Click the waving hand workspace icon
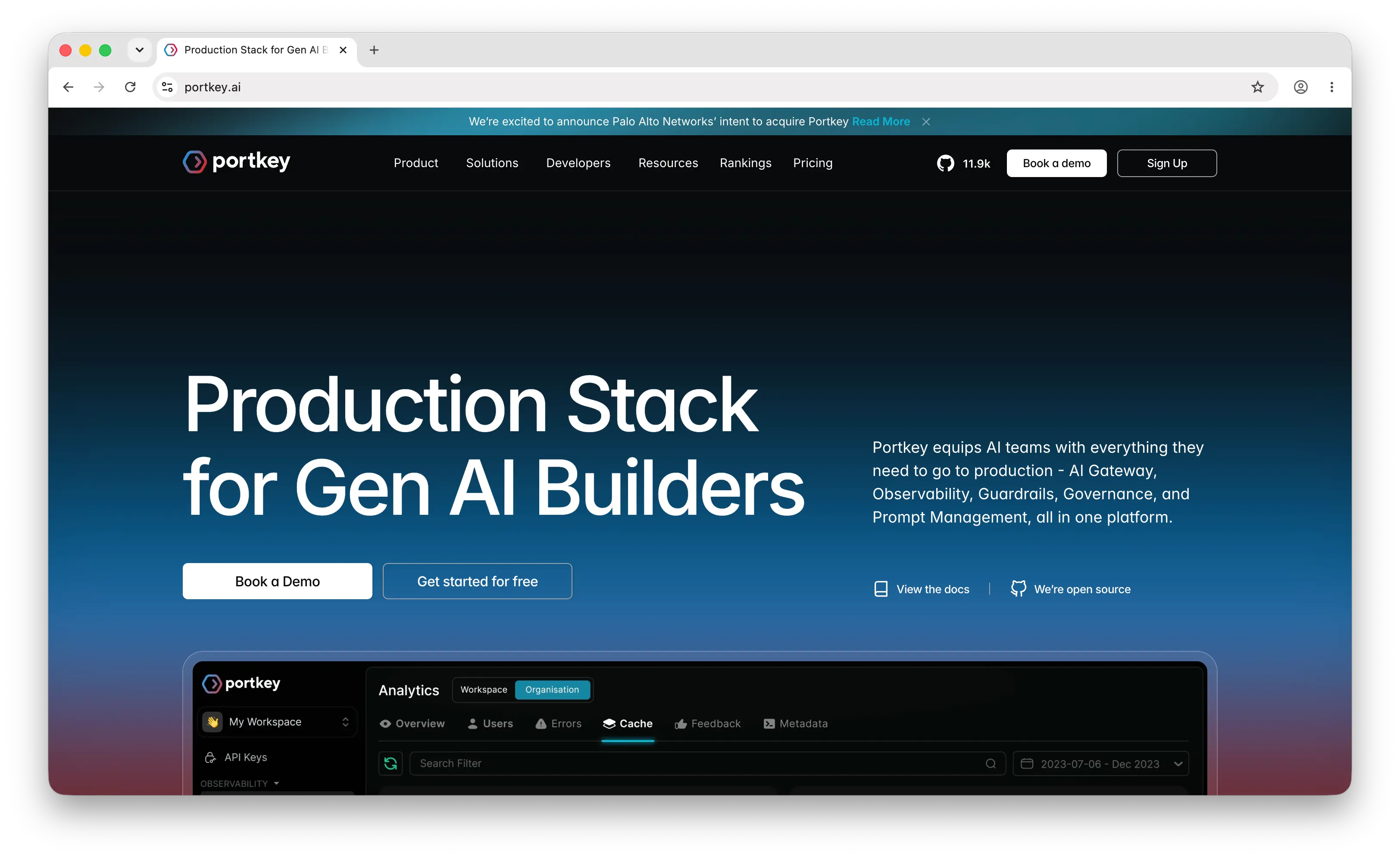The width and height of the screenshot is (1400, 859). (x=212, y=722)
